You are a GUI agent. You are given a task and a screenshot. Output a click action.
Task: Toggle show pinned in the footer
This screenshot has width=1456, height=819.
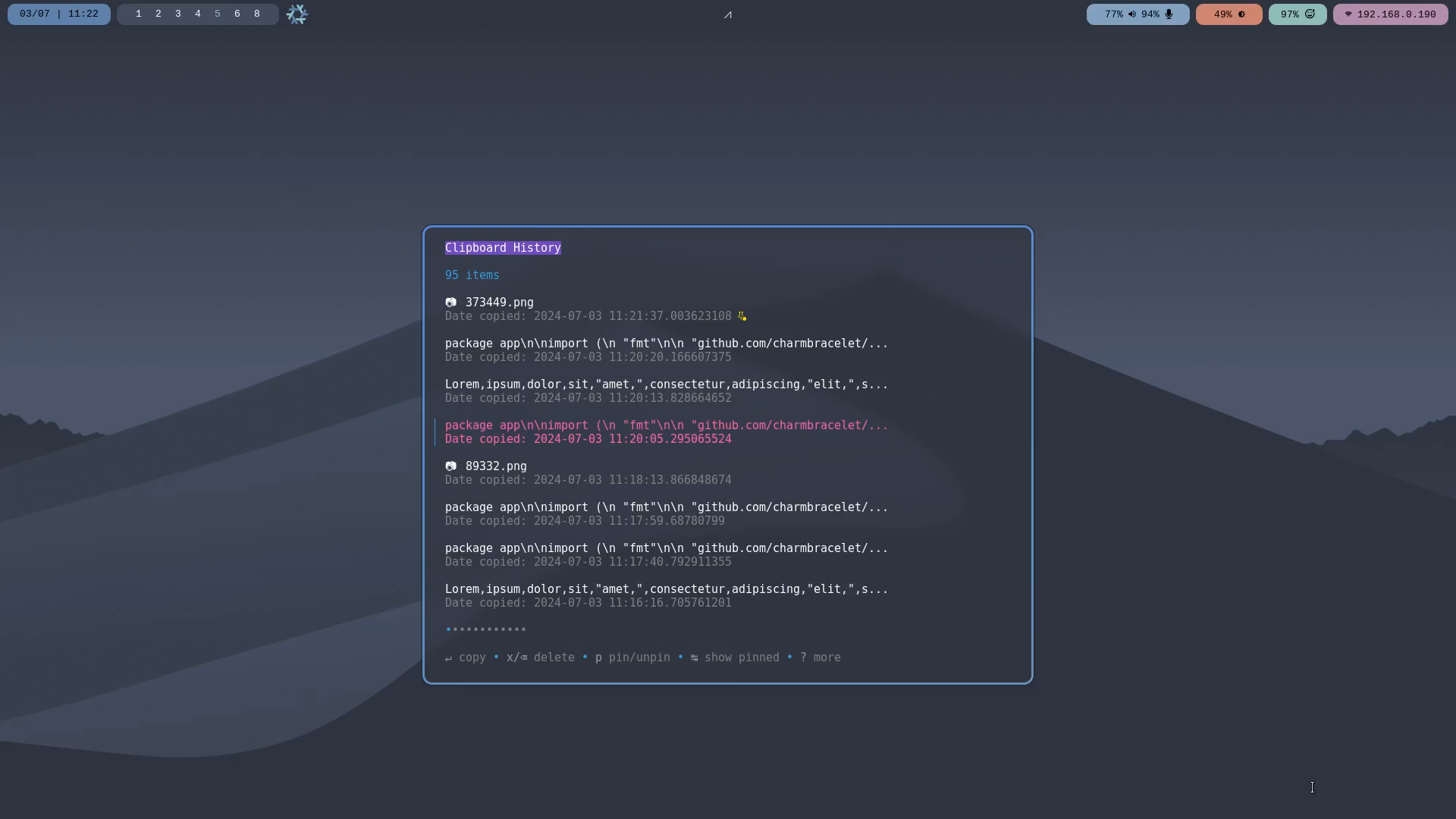pyautogui.click(x=742, y=657)
